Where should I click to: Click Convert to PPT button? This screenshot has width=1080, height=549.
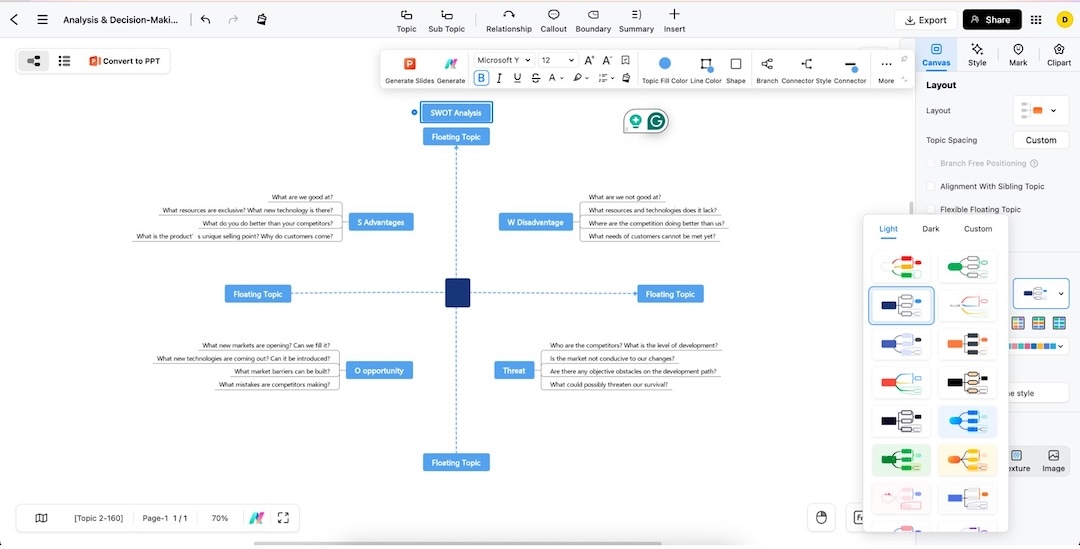pyautogui.click(x=125, y=61)
